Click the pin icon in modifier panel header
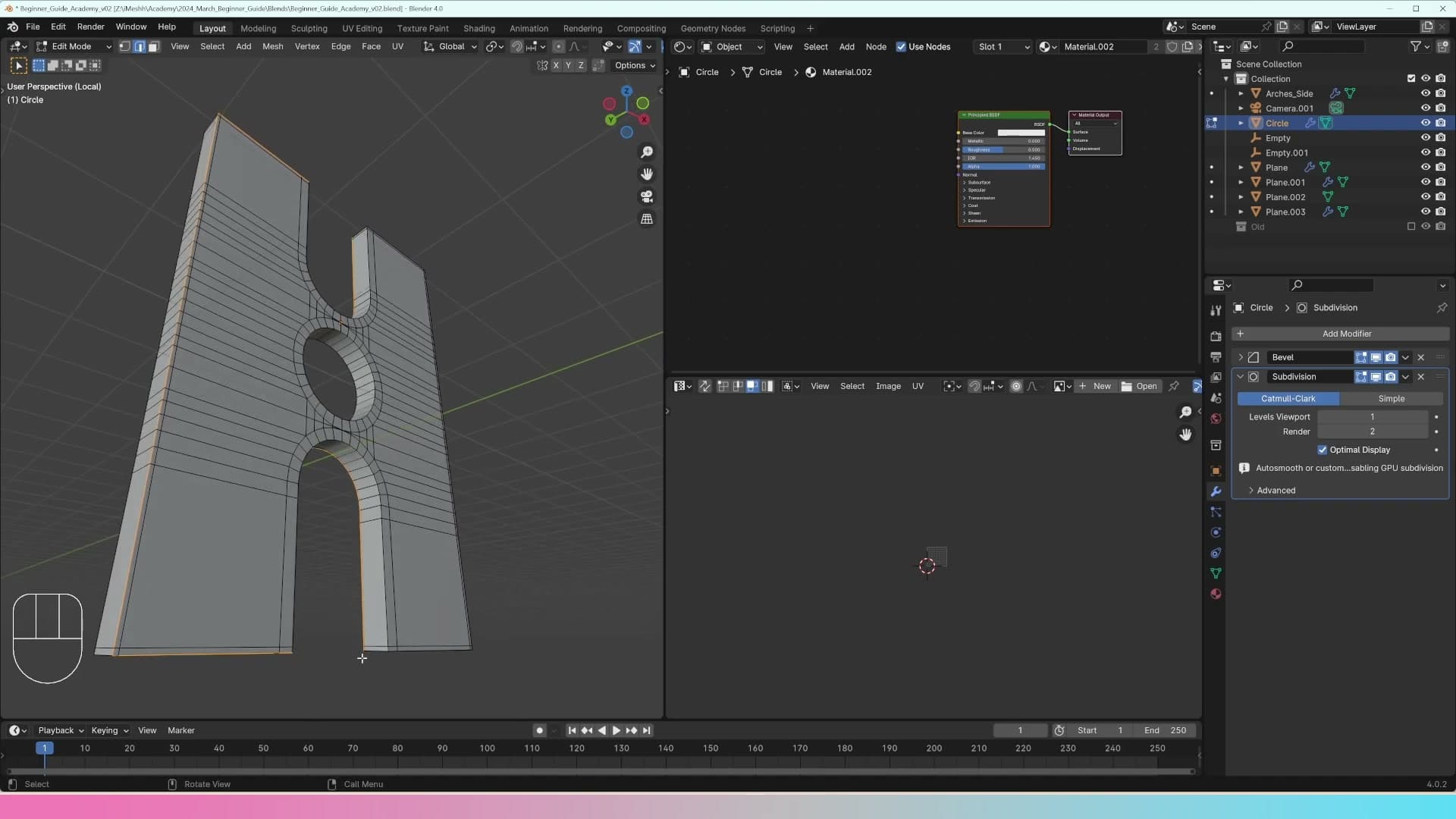 [x=1442, y=308]
